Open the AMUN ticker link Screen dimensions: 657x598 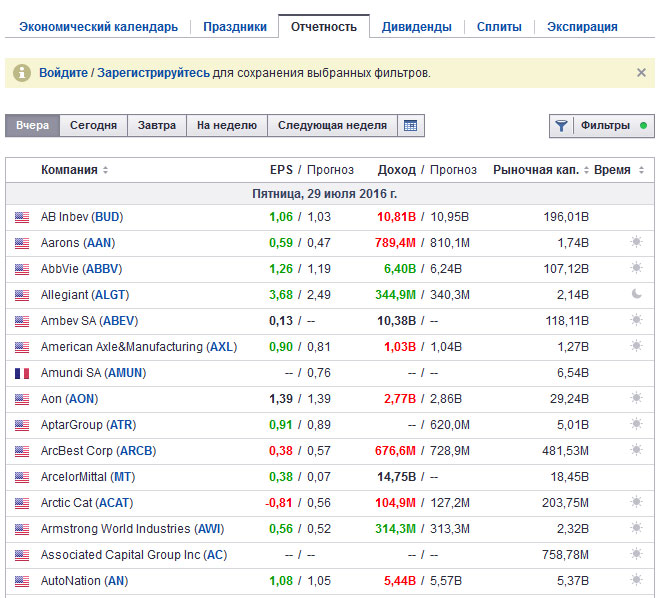[x=125, y=373]
